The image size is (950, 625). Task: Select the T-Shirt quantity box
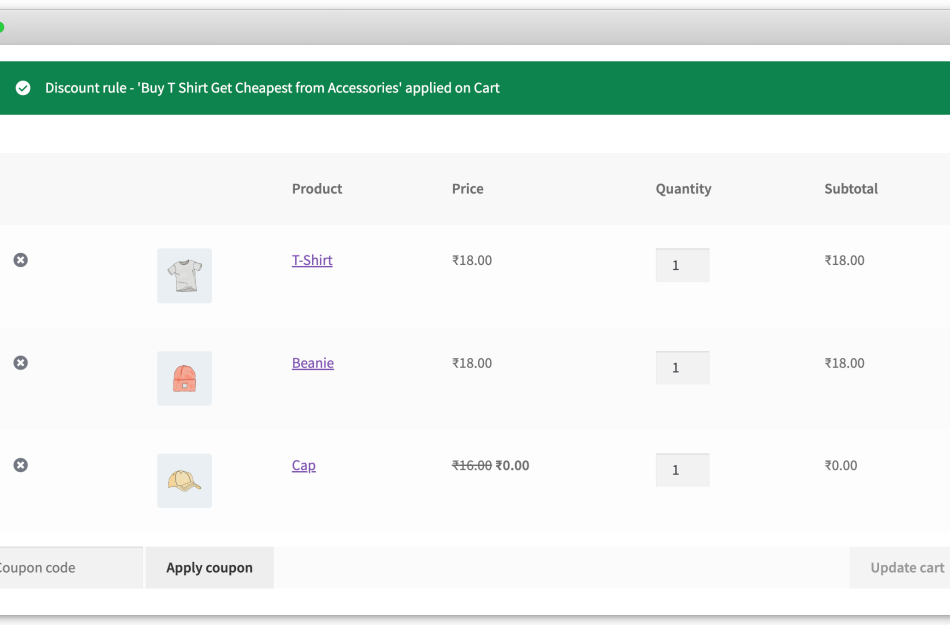[682, 264]
